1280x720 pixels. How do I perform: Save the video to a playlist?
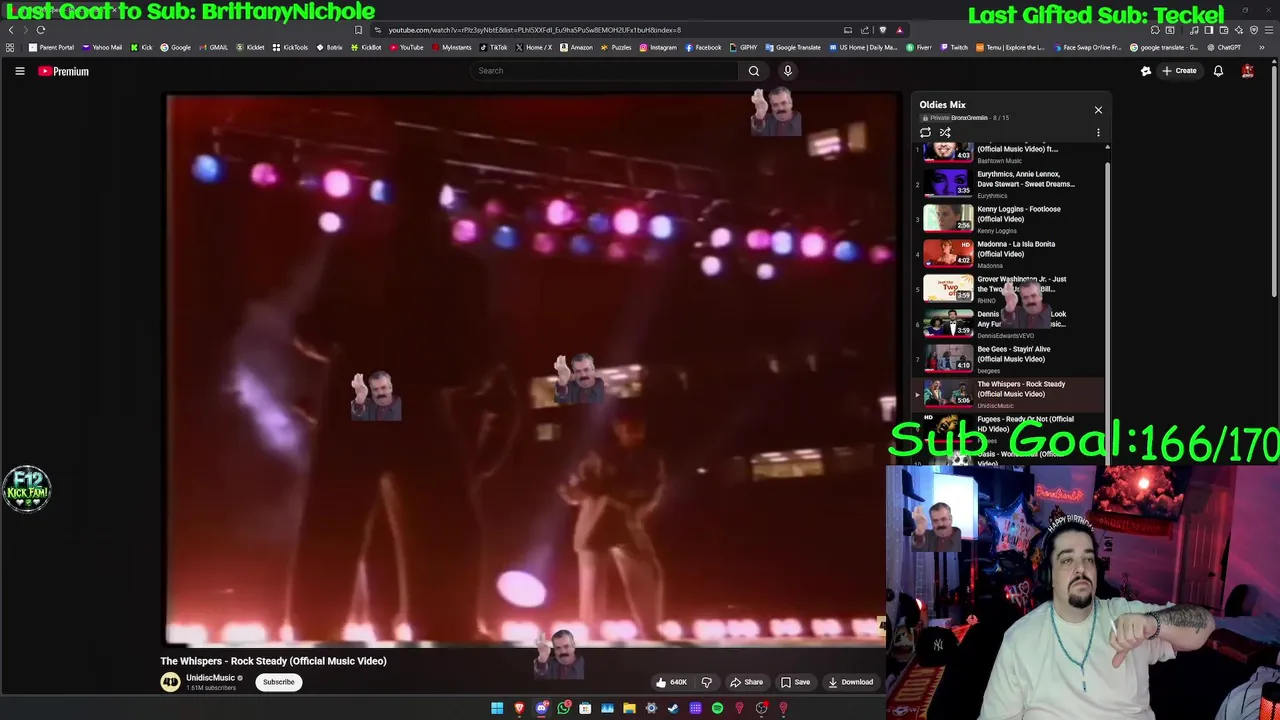click(x=796, y=682)
